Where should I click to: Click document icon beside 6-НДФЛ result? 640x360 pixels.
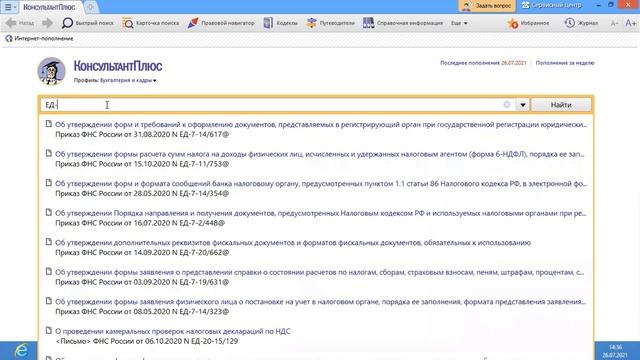coord(49,153)
